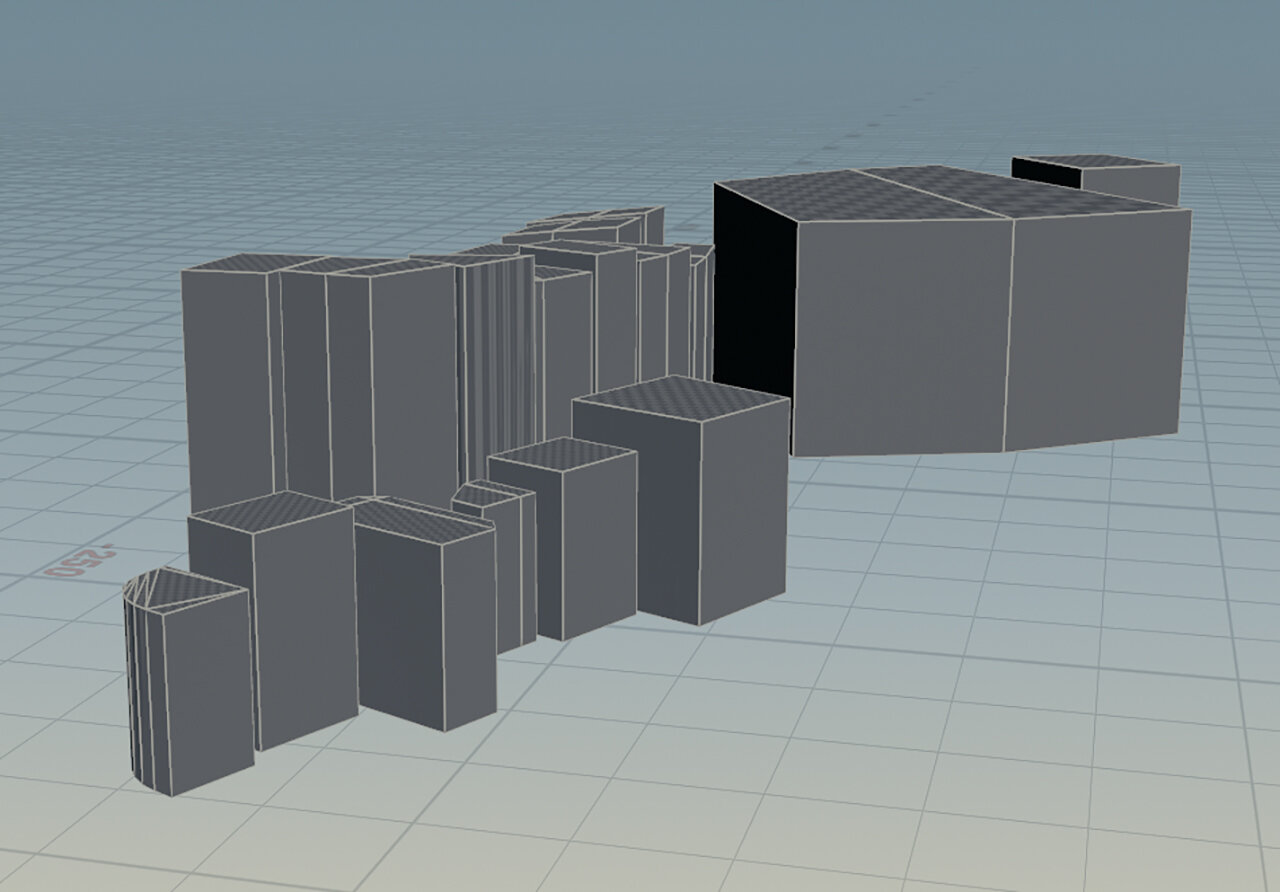Select the checkered top of the front-center tall box
Viewport: 1280px width, 892px height.
678,398
